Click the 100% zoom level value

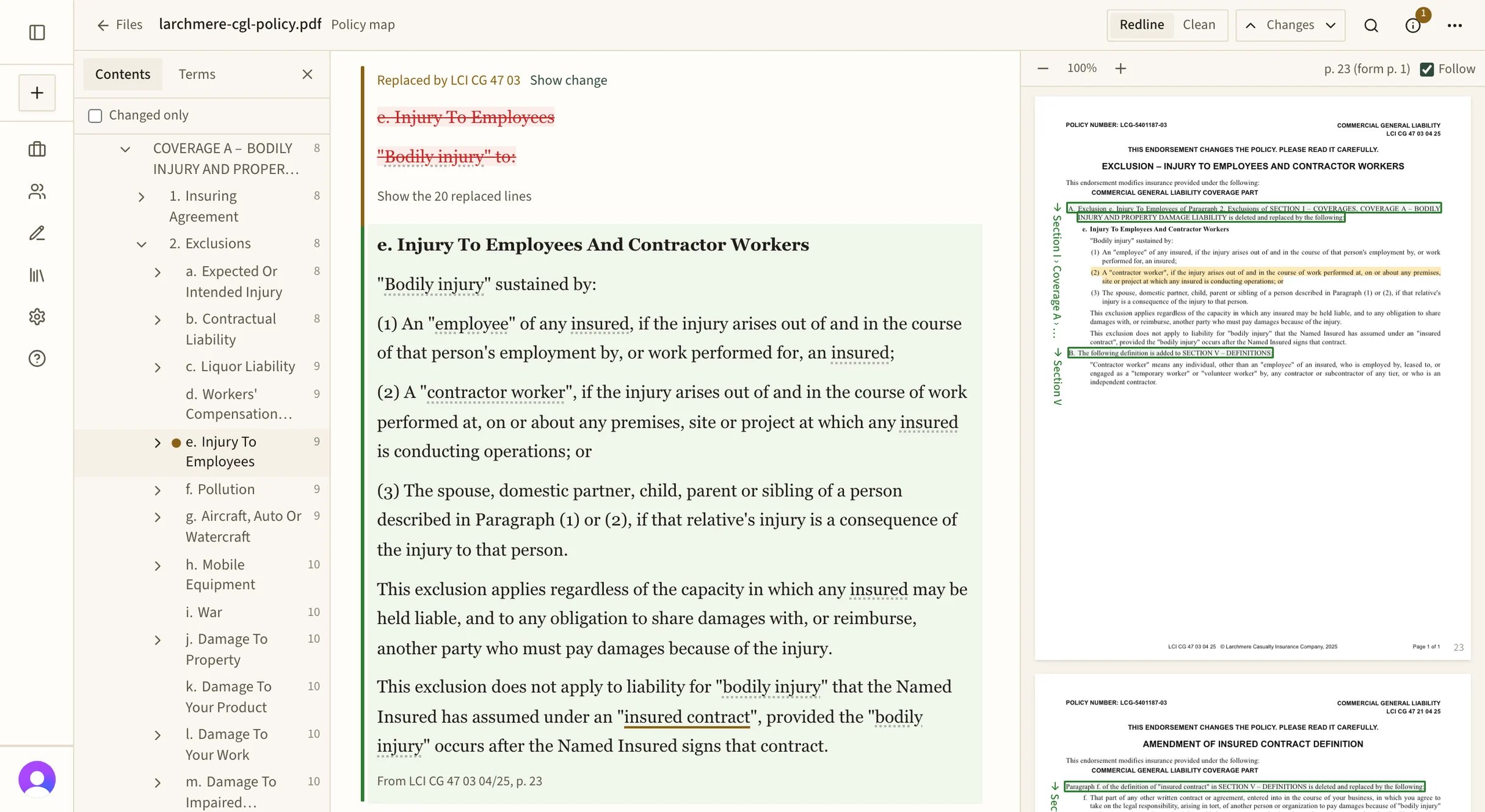[1081, 68]
